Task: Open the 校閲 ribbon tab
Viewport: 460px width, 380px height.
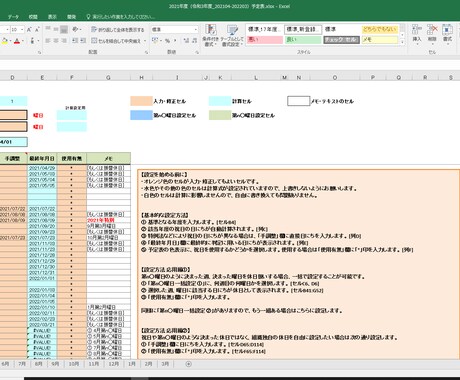Action: click(x=33, y=17)
